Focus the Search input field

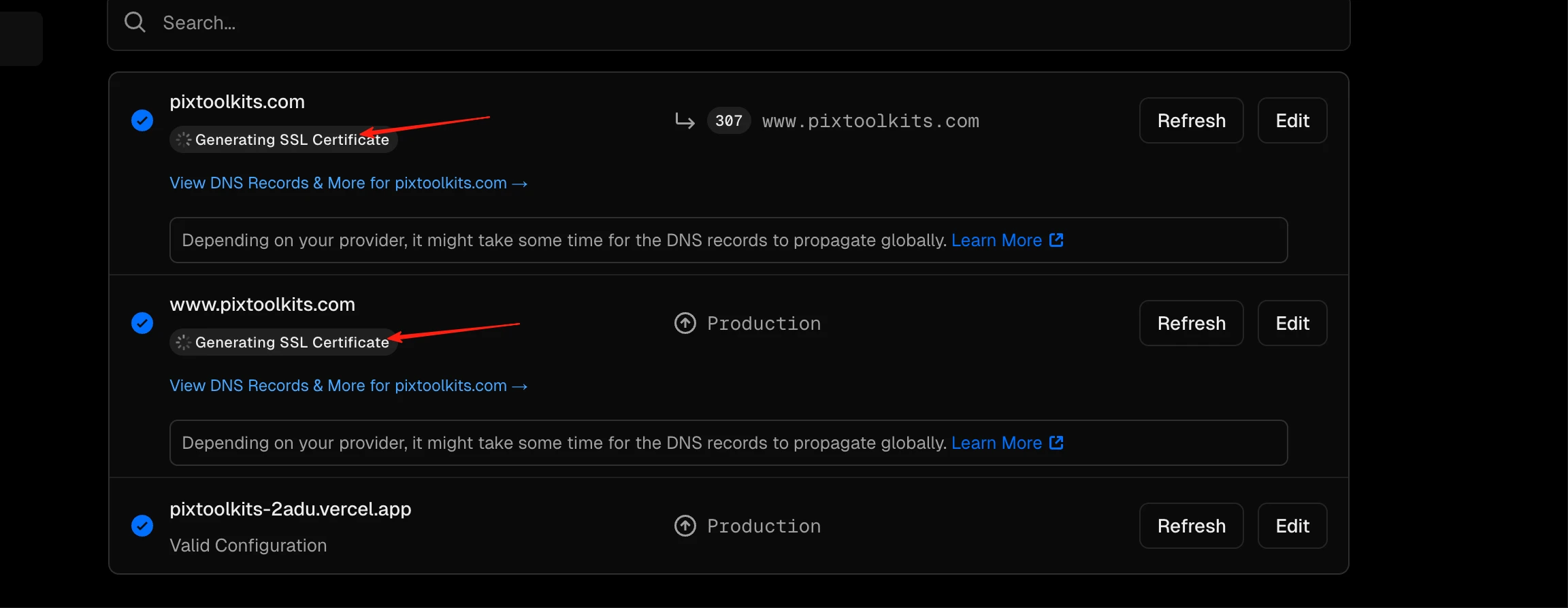728,23
